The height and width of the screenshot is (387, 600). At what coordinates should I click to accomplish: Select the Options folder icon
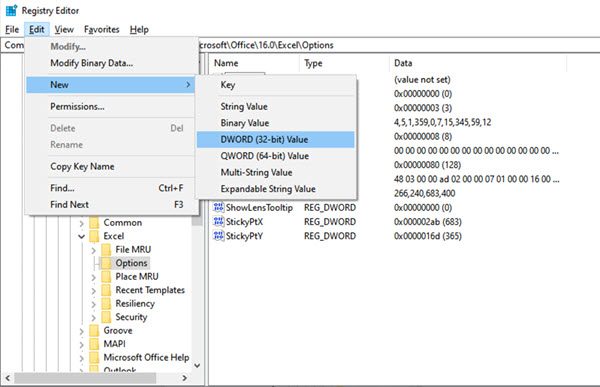coord(106,263)
